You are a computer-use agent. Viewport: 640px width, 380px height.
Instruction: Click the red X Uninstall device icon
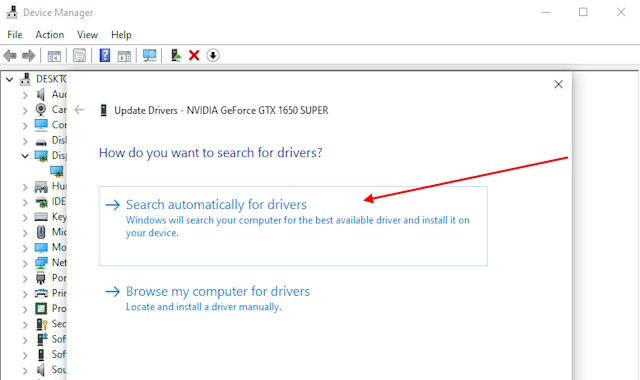click(x=194, y=55)
